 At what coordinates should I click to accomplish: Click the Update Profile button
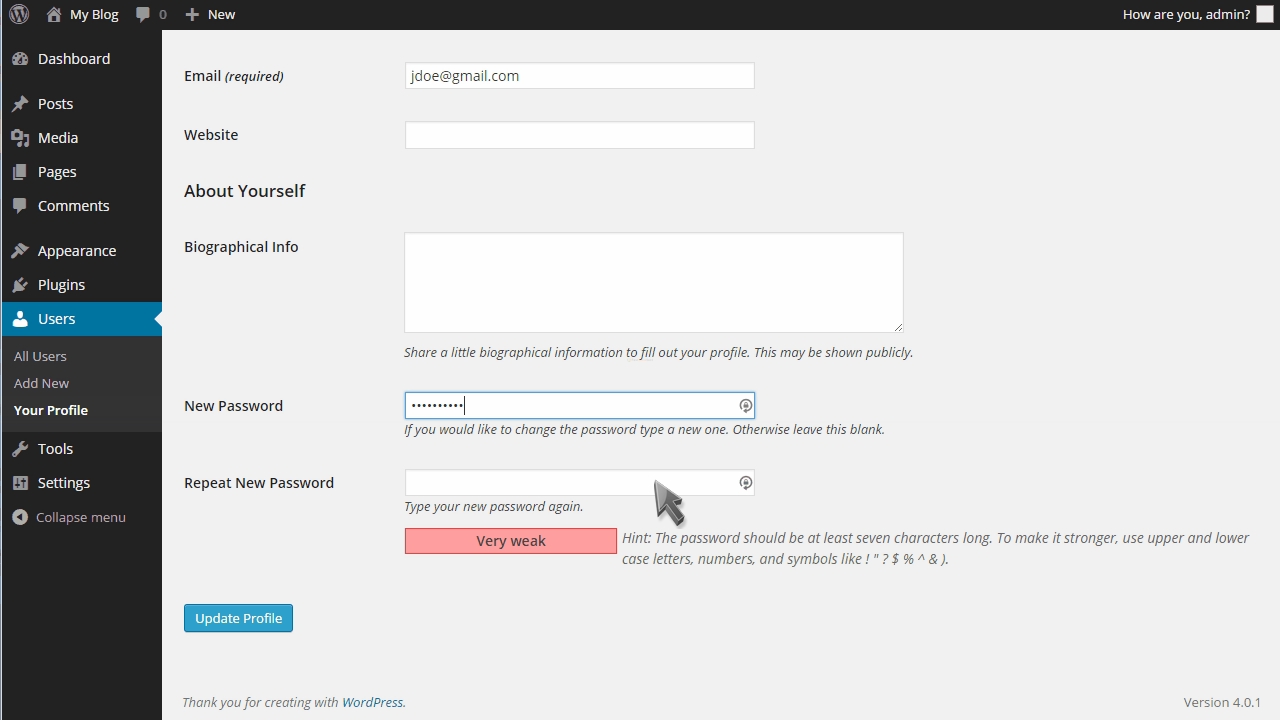[x=238, y=618]
